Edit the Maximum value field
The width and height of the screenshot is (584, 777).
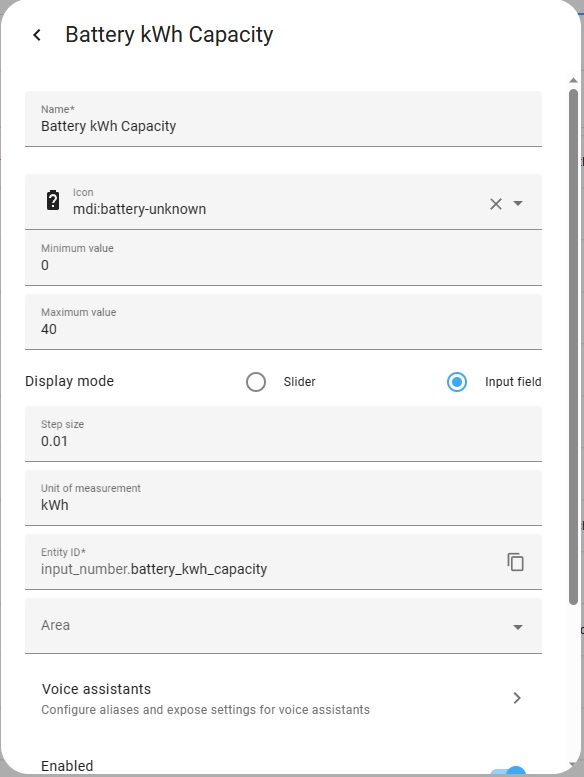pyautogui.click(x=283, y=322)
